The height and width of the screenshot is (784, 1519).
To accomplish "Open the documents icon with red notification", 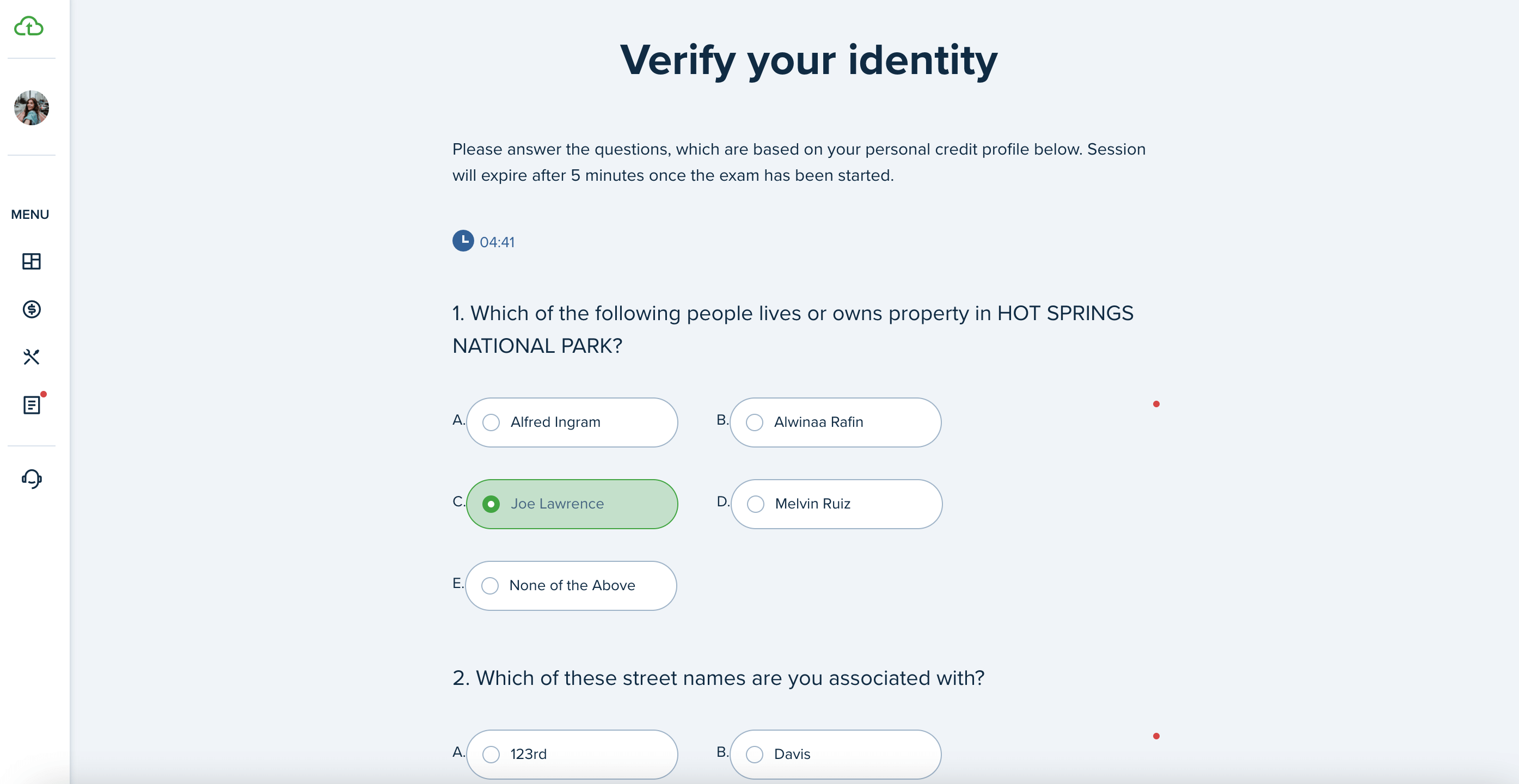I will click(32, 405).
